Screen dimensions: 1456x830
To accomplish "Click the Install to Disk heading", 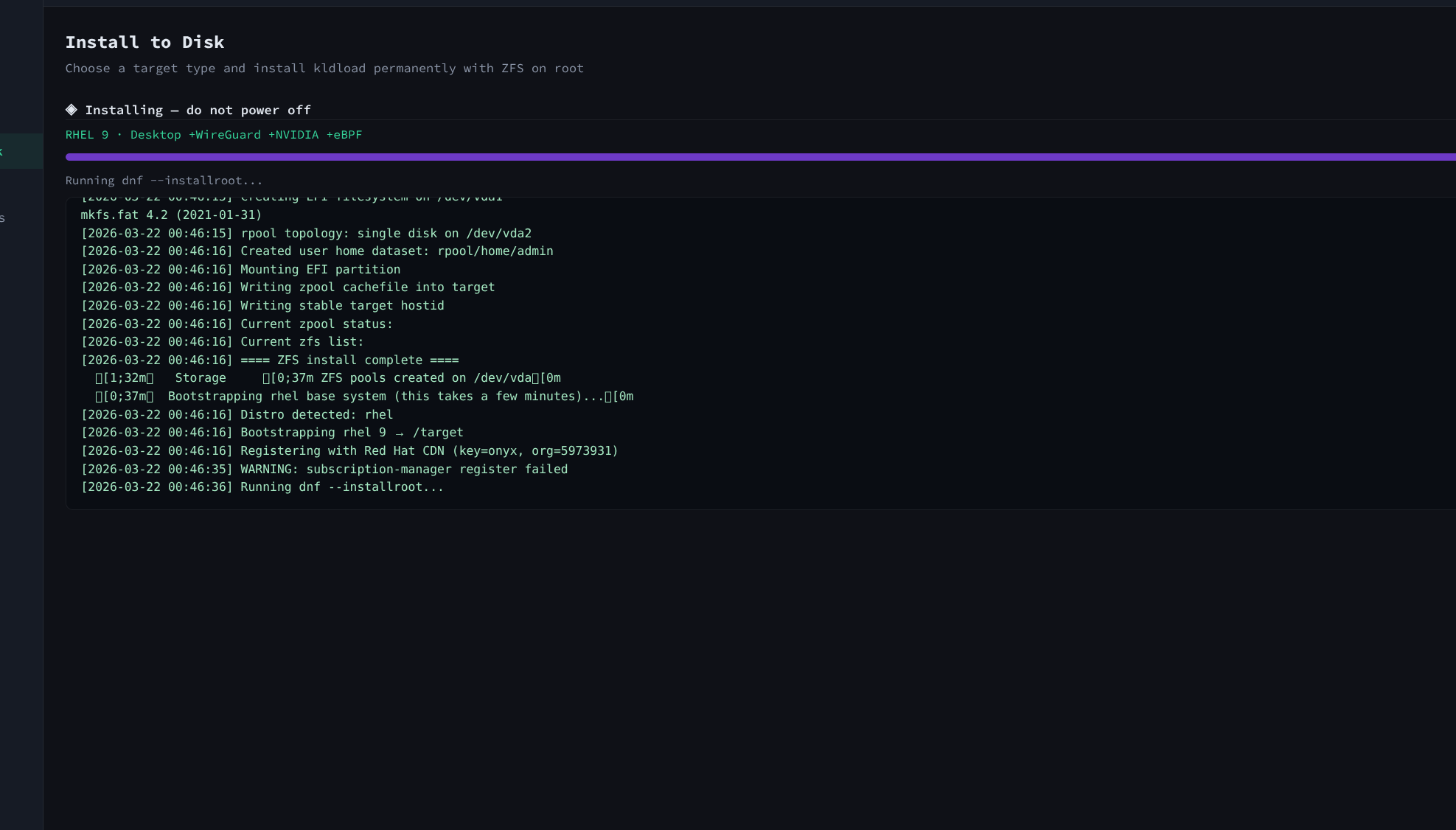I will [144, 43].
